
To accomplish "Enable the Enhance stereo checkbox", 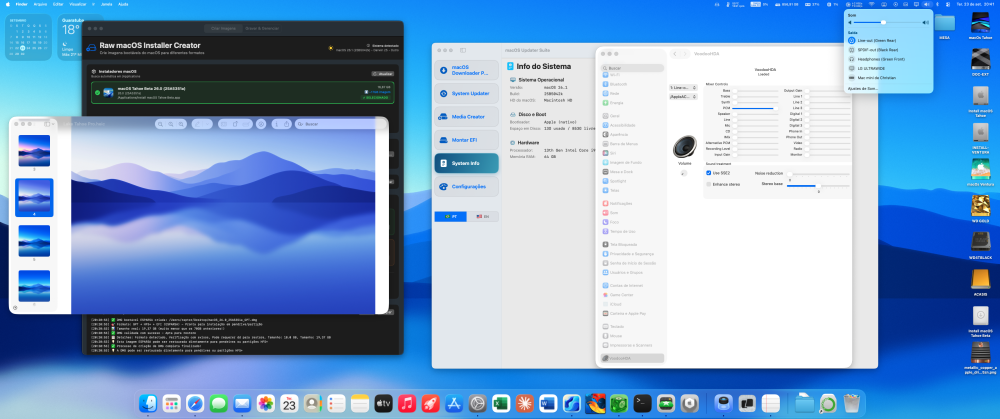I will coord(709,184).
